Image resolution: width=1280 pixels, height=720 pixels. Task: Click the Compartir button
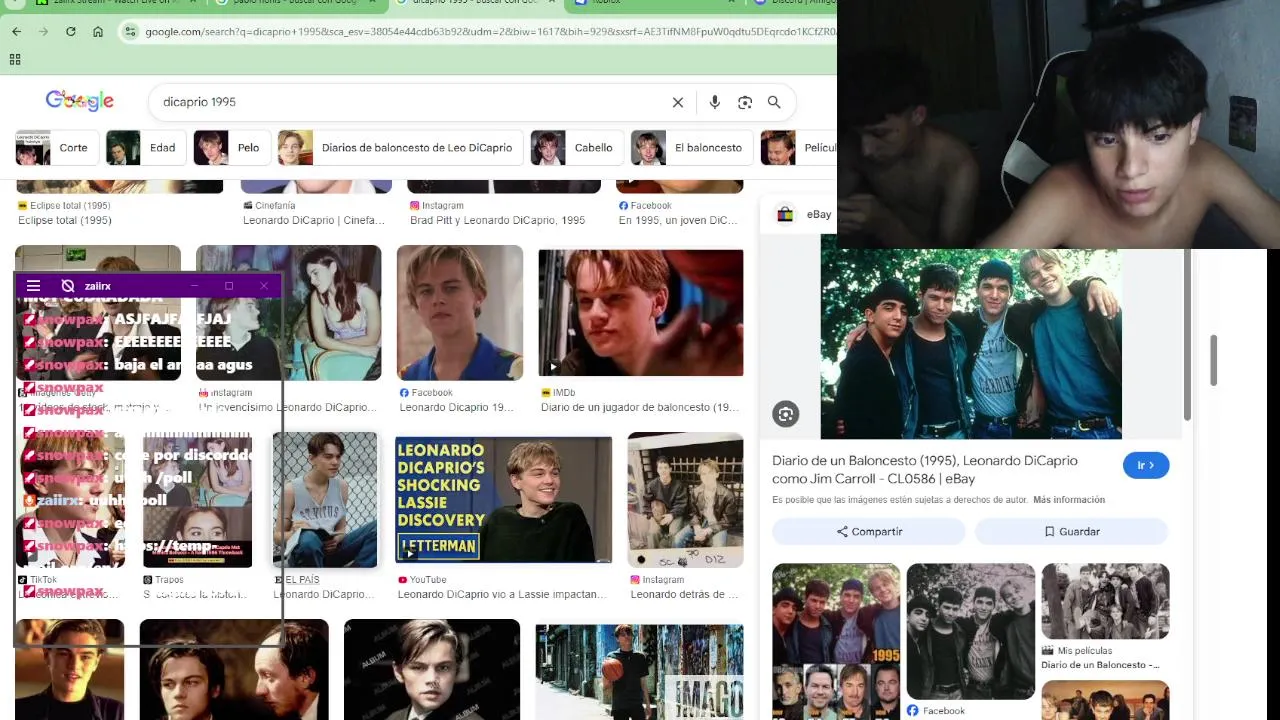click(x=869, y=532)
